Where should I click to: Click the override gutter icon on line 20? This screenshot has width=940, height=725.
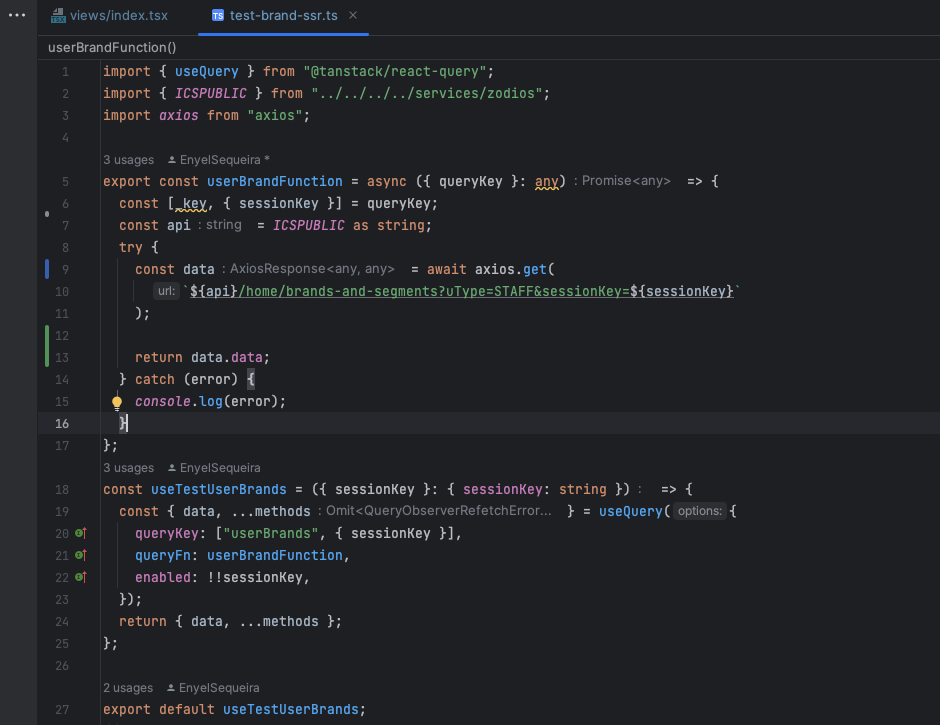(x=81, y=533)
